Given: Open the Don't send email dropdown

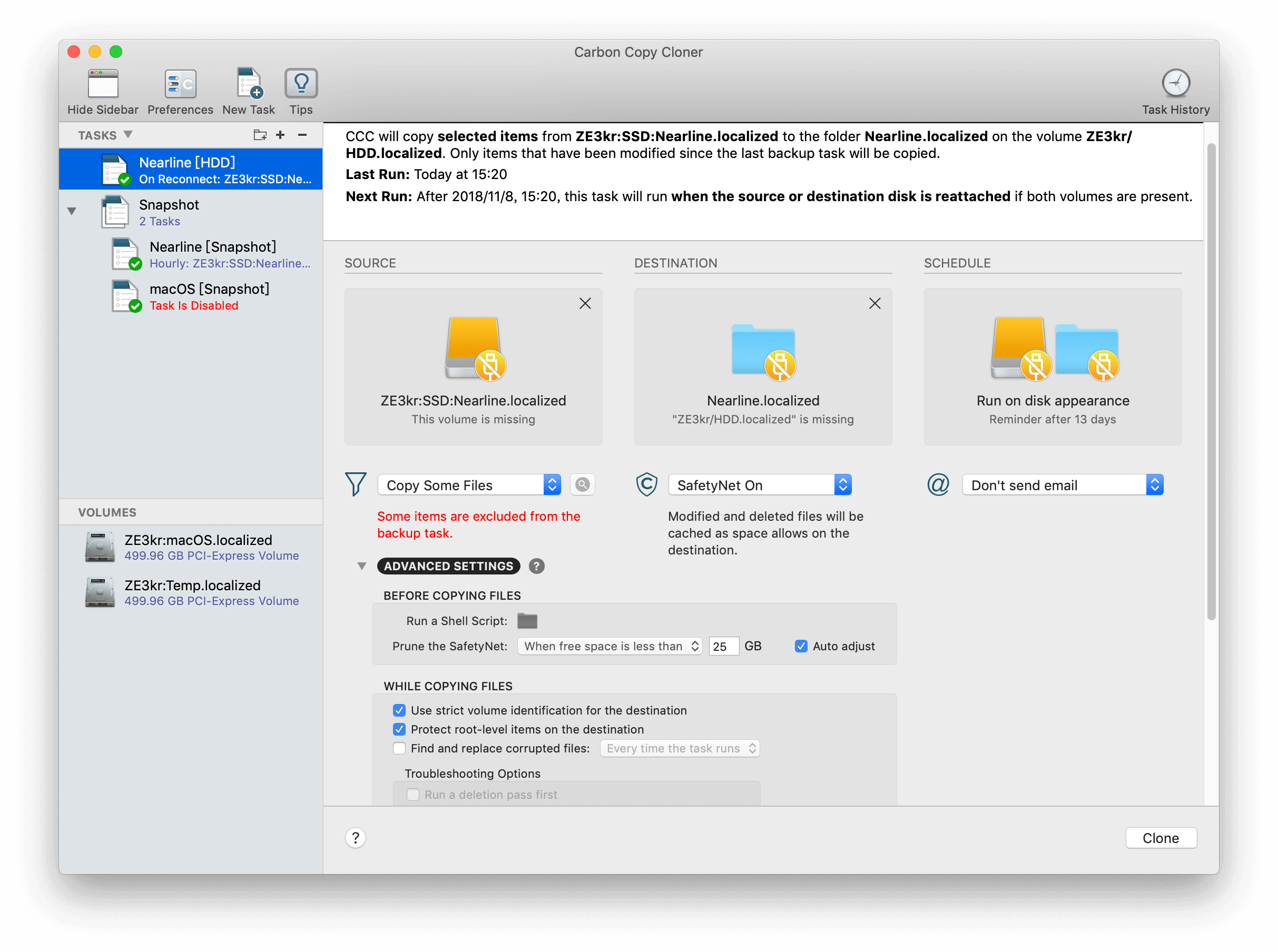Looking at the screenshot, I should pos(1063,485).
